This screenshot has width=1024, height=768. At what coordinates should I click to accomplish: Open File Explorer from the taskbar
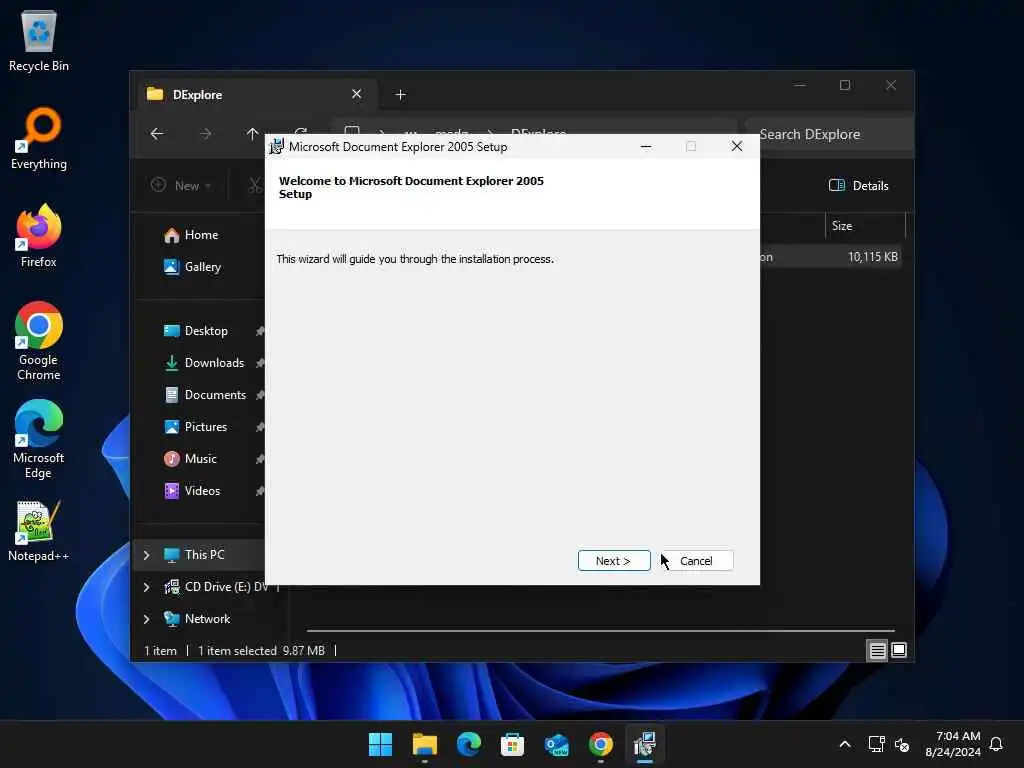point(424,744)
